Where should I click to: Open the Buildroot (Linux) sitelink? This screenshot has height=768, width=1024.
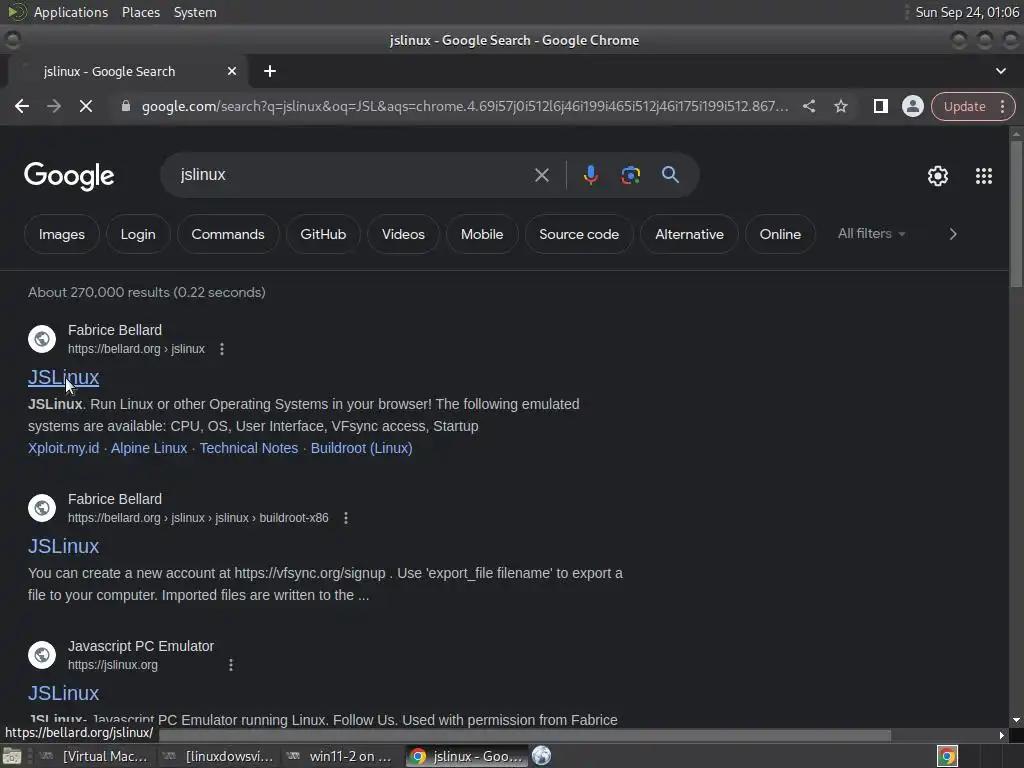[x=361, y=448]
